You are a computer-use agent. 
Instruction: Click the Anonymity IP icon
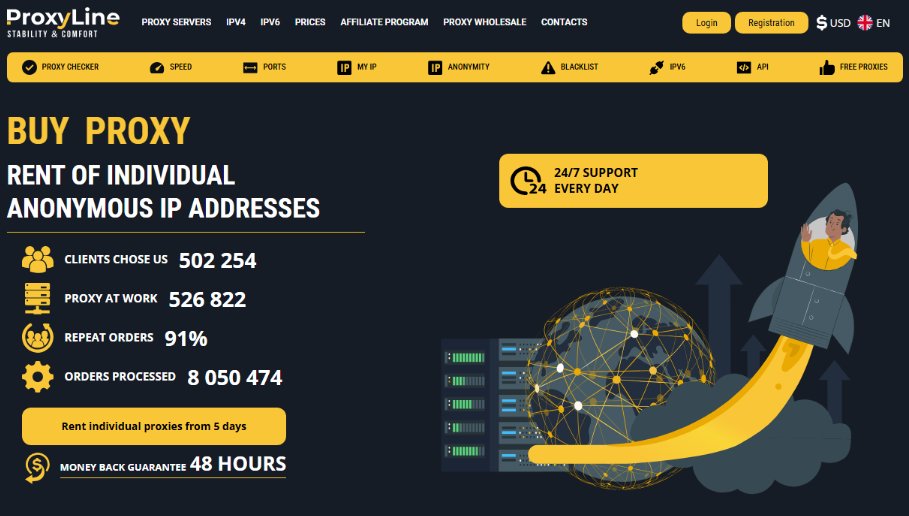[435, 68]
